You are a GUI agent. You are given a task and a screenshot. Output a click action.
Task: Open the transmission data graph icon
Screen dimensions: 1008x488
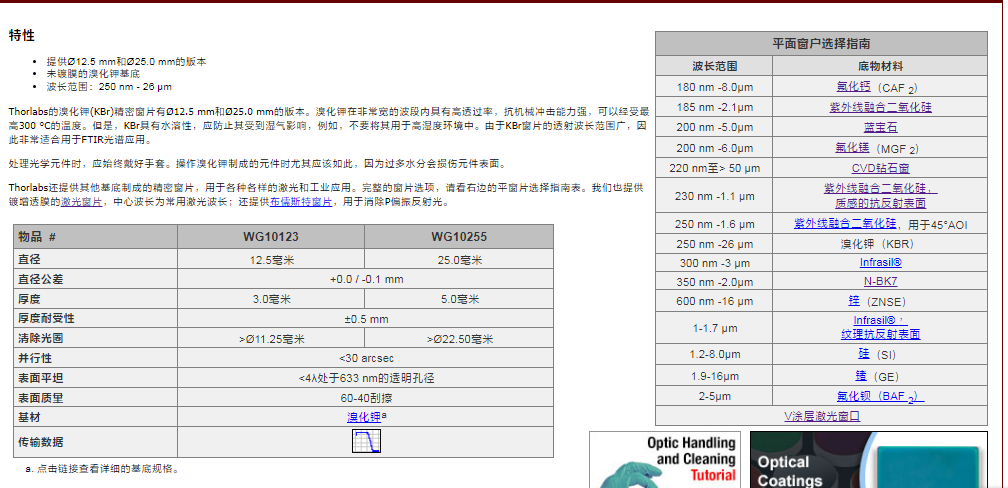click(366, 441)
